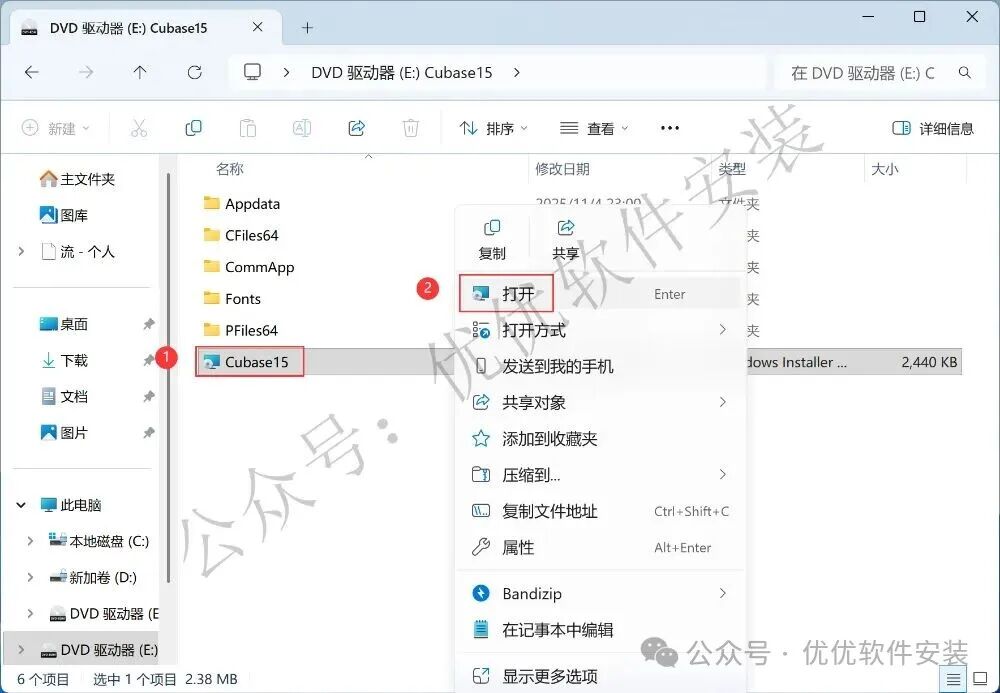Click the Delete trash toolbar icon

(x=411, y=128)
